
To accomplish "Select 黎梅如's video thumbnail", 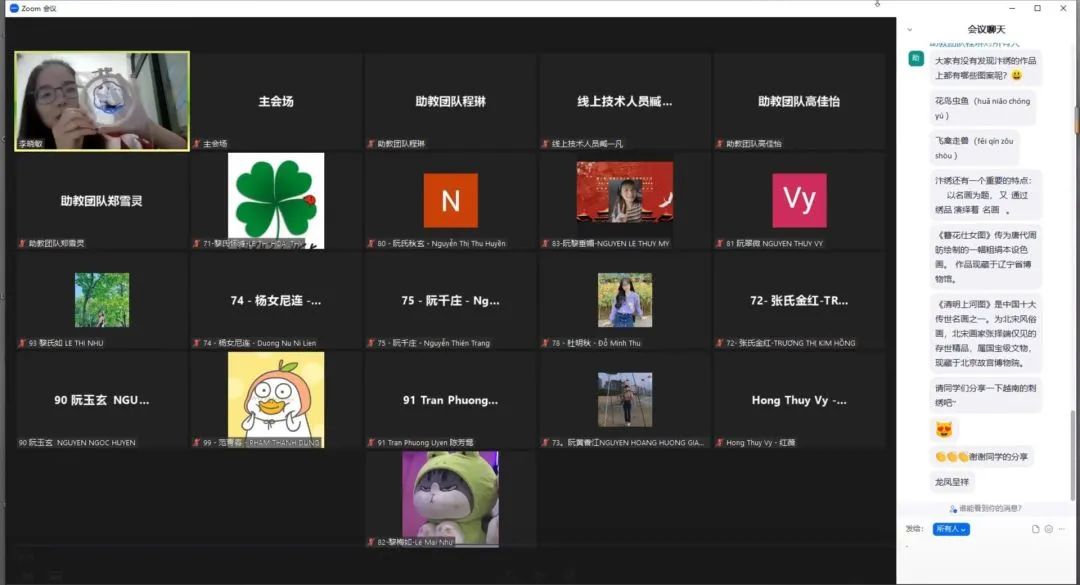I will click(450, 495).
